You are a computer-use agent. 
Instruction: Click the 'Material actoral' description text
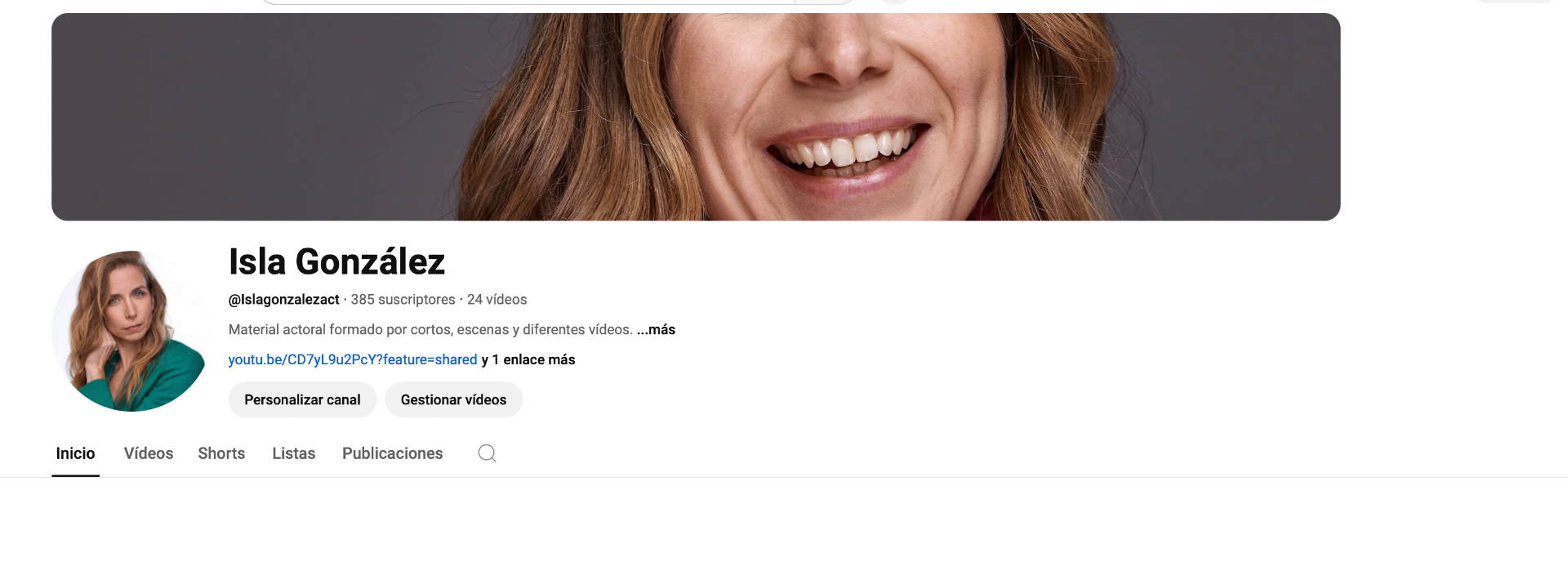coord(430,329)
